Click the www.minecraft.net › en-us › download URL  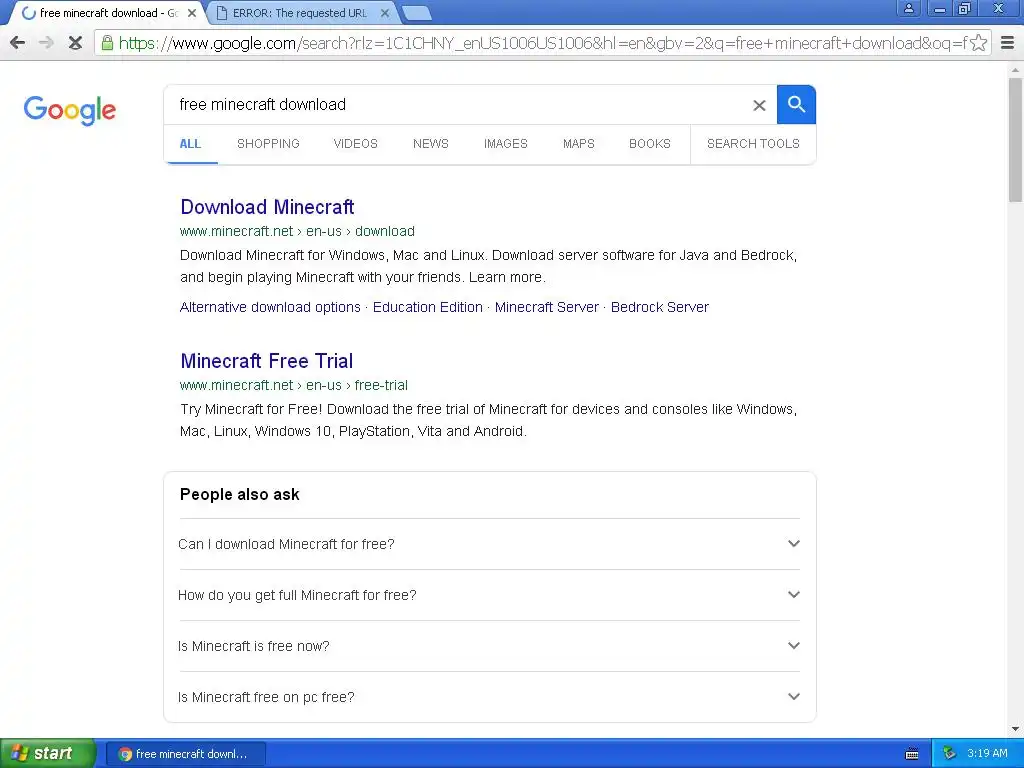pos(297,231)
